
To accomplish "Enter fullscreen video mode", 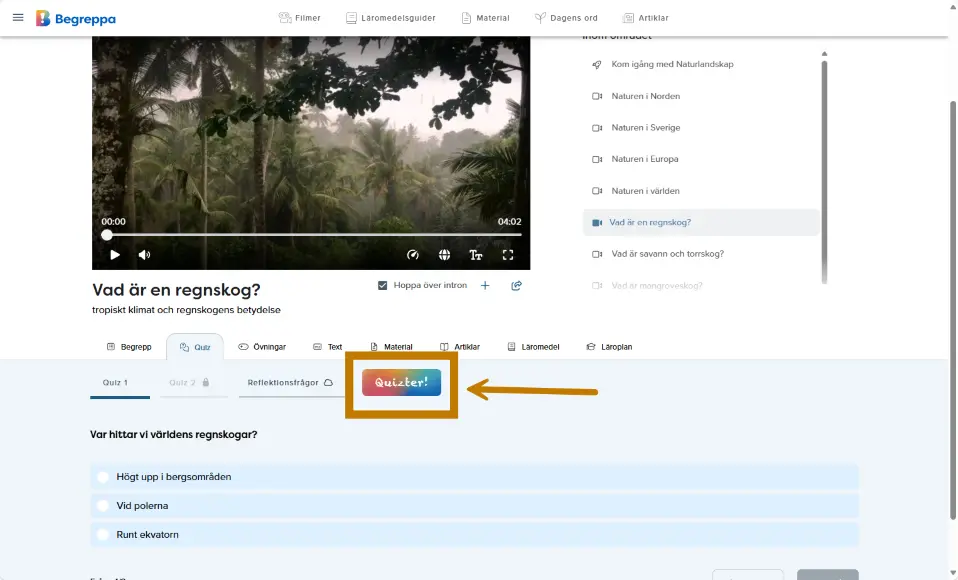I will coord(508,255).
